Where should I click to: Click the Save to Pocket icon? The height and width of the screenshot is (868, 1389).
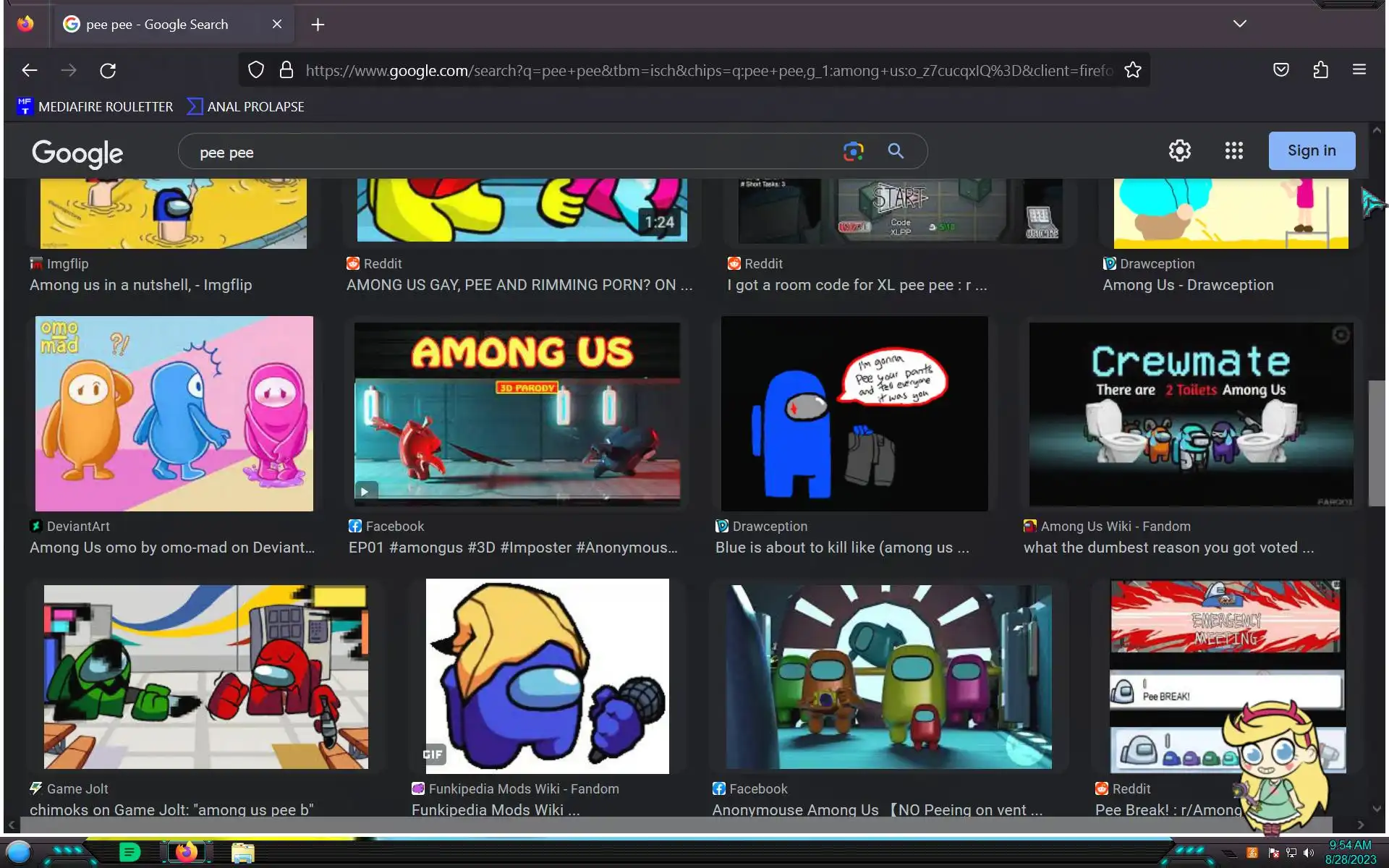click(1280, 70)
